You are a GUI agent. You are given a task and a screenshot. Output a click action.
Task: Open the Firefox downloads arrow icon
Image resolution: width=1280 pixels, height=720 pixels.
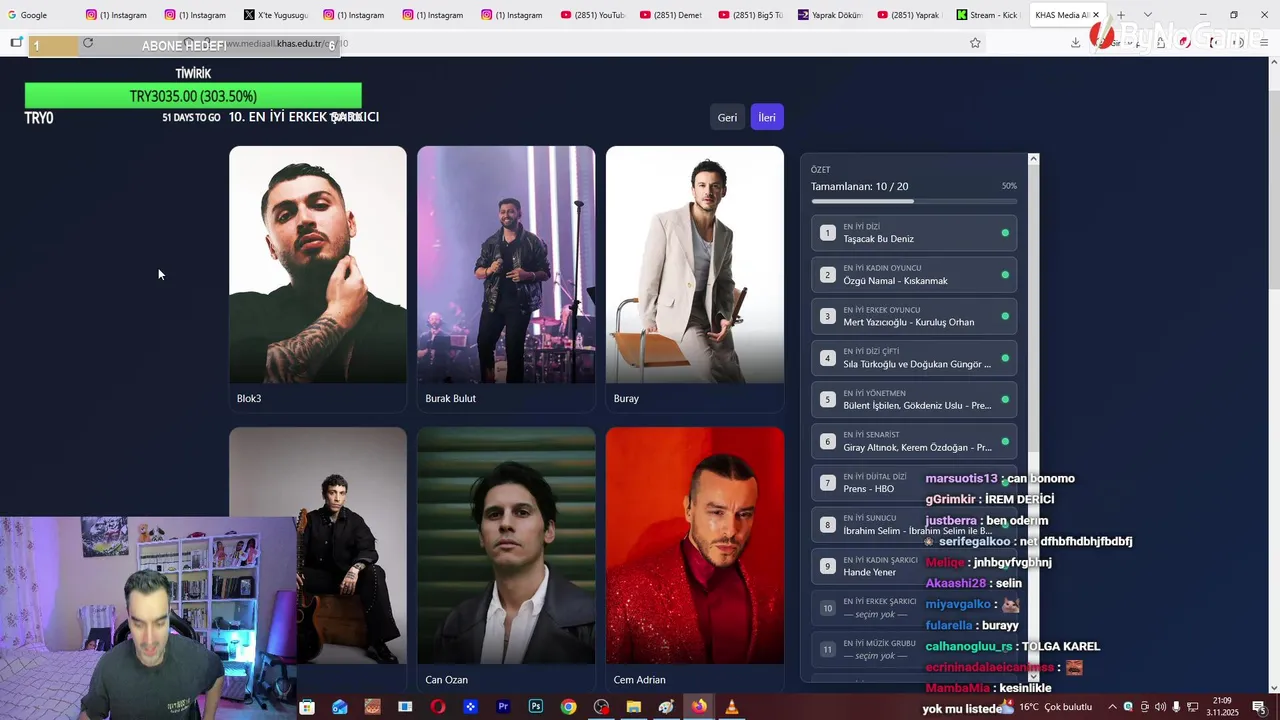[x=1075, y=43]
